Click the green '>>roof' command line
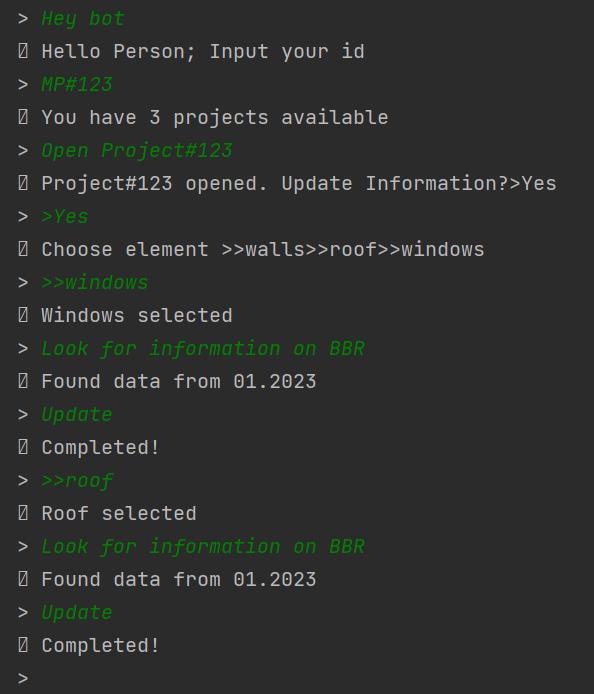This screenshot has width=594, height=694. [77, 481]
